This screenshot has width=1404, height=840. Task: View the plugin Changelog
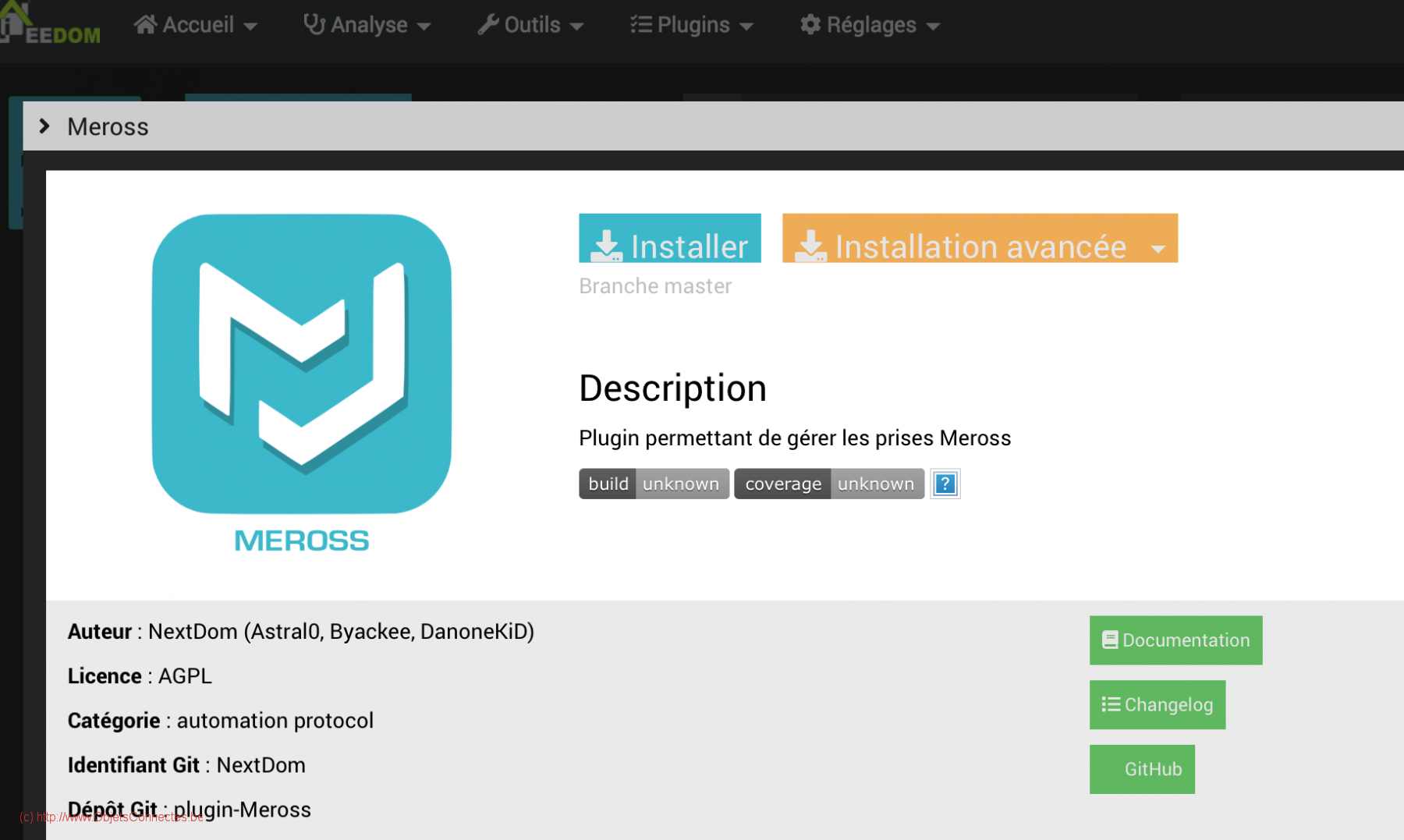(x=1158, y=705)
